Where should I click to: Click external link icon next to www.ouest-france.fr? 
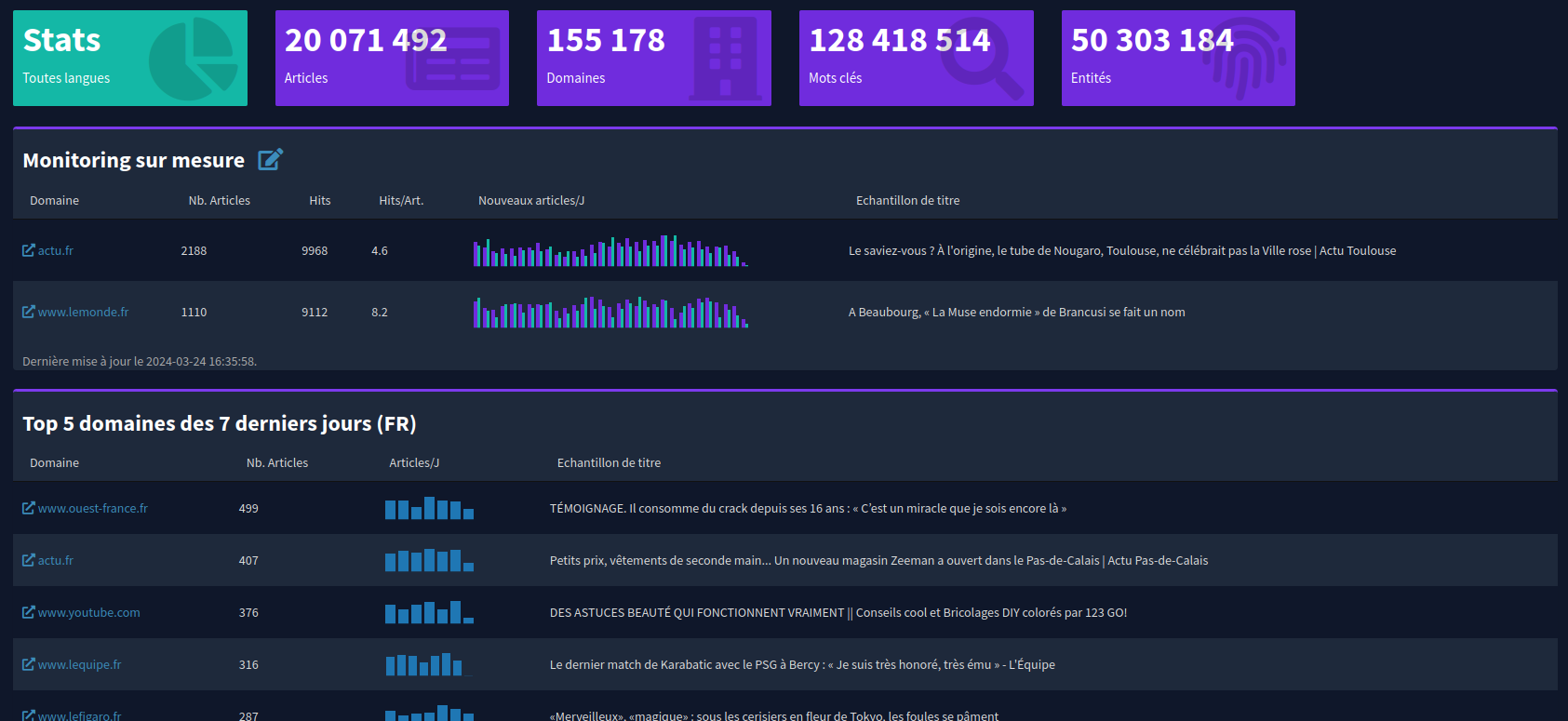[29, 508]
